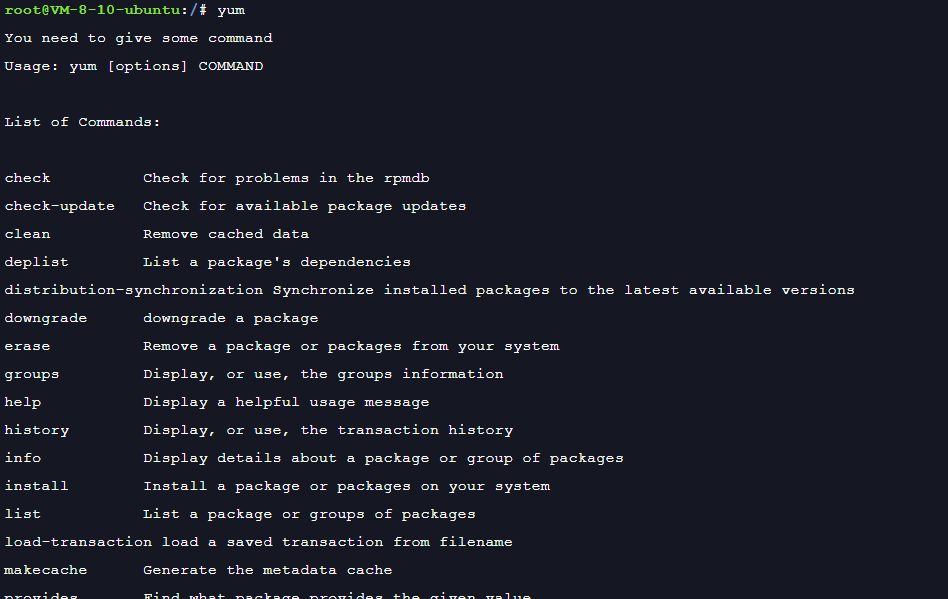Click the 'check' command name

(x=27, y=178)
